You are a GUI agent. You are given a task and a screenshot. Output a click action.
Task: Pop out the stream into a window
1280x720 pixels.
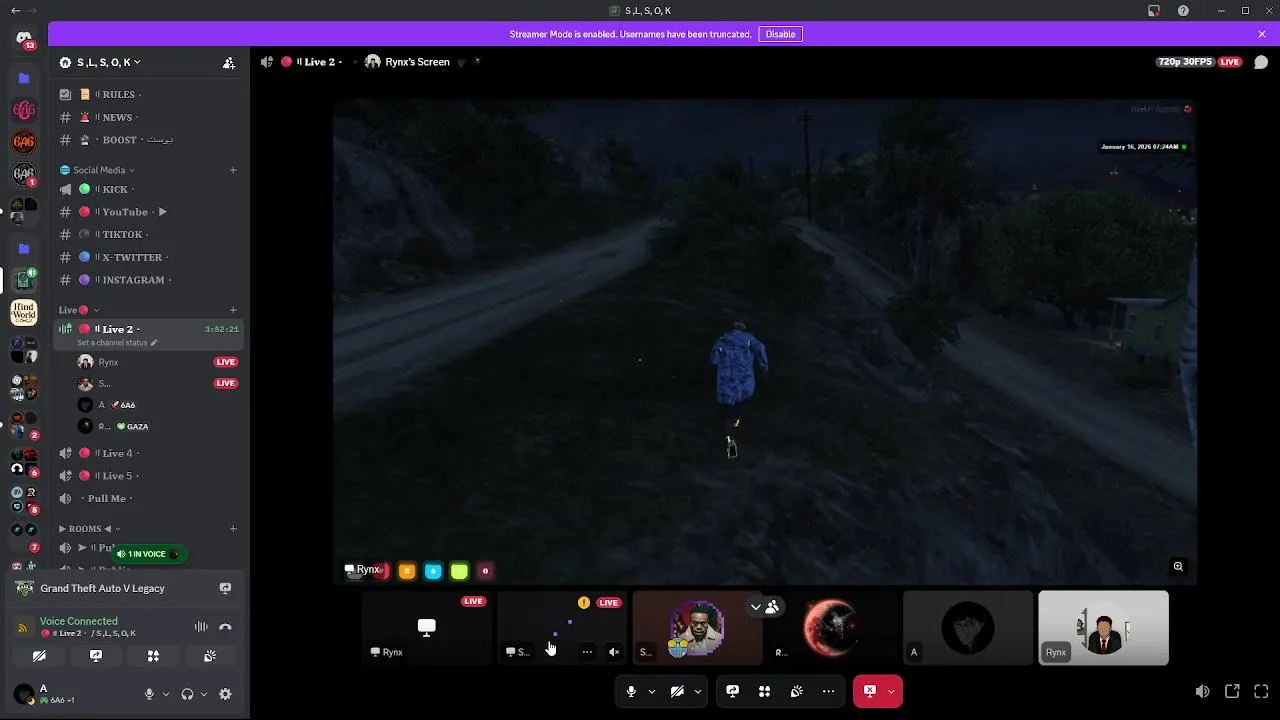(1232, 691)
